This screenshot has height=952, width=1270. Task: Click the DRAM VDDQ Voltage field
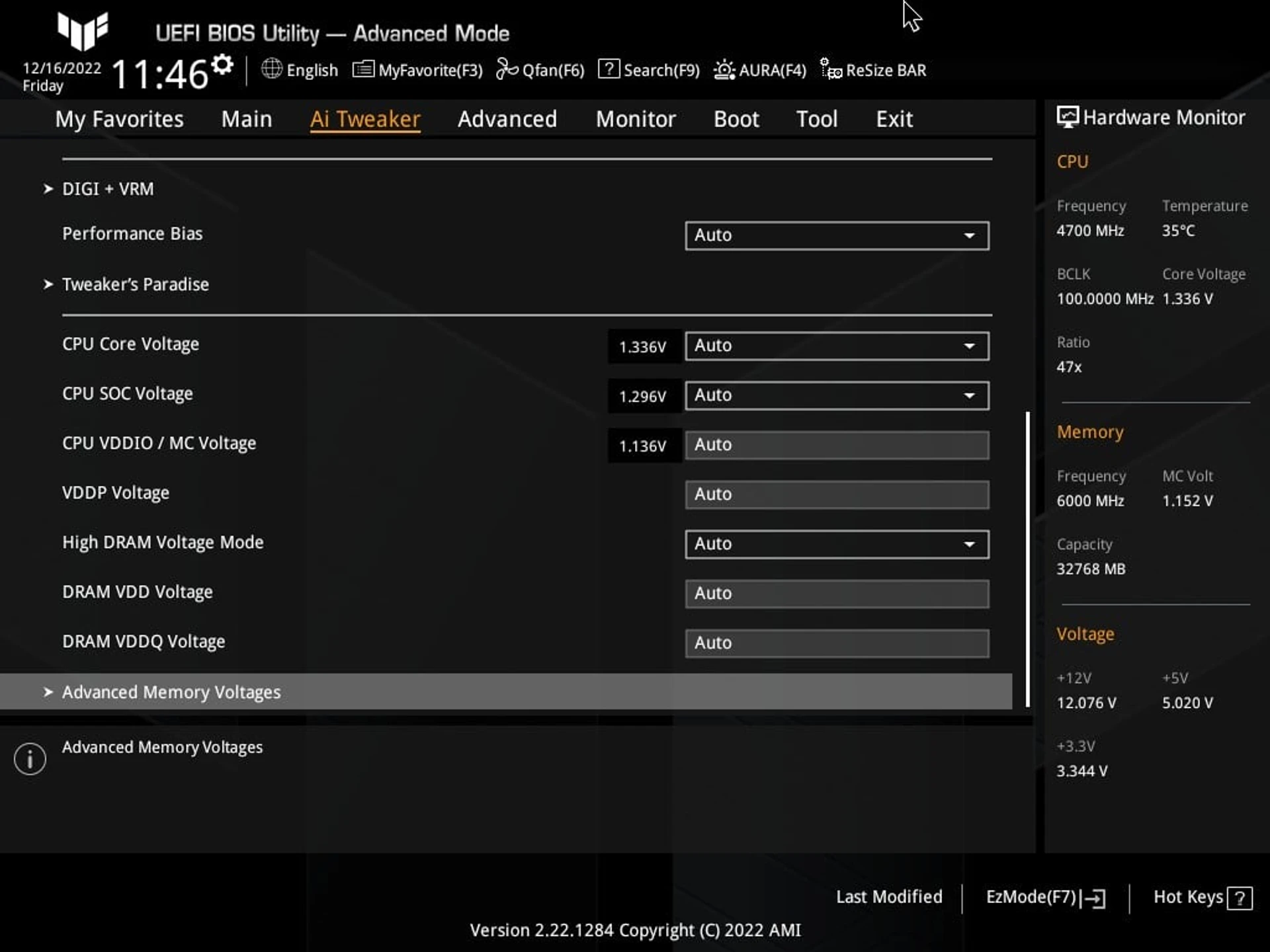click(x=837, y=643)
